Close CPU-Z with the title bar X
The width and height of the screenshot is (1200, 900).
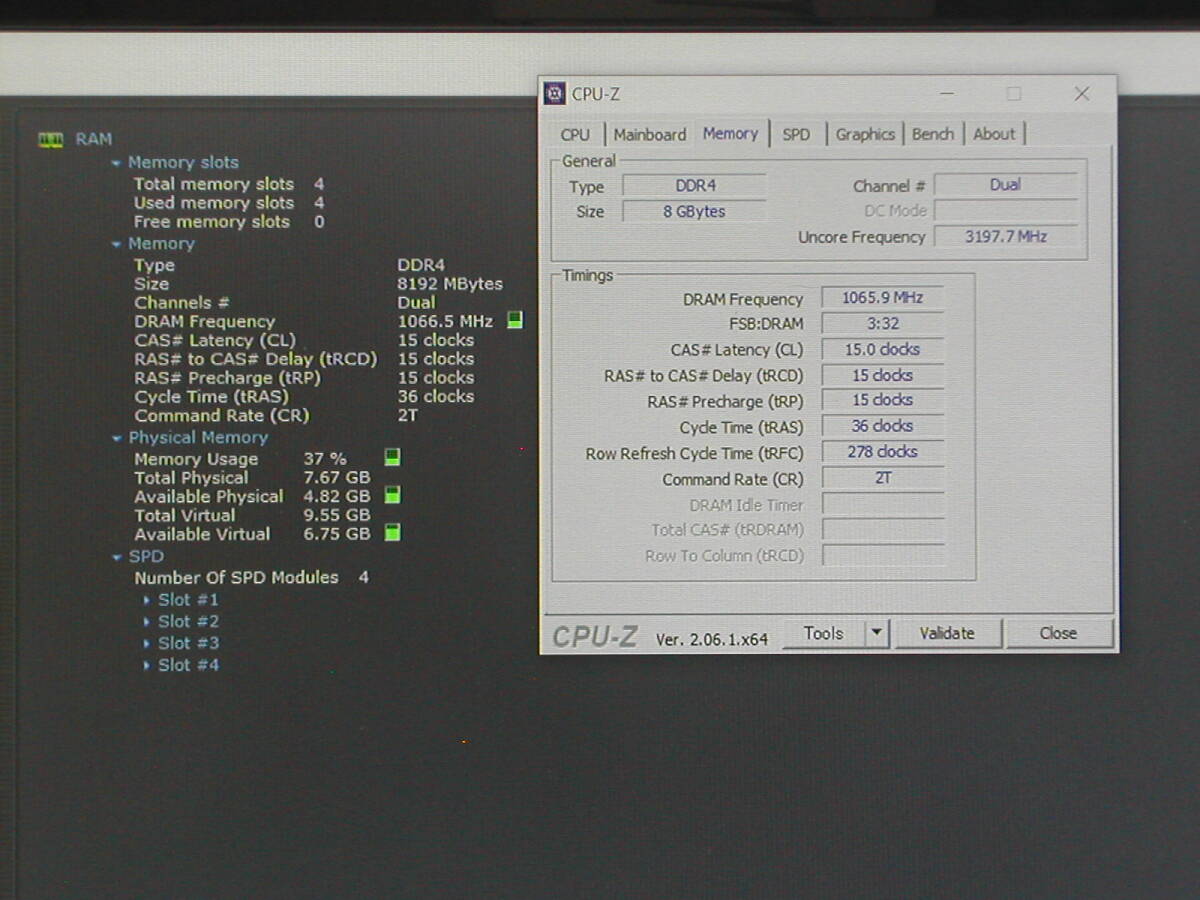pyautogui.click(x=1081, y=94)
